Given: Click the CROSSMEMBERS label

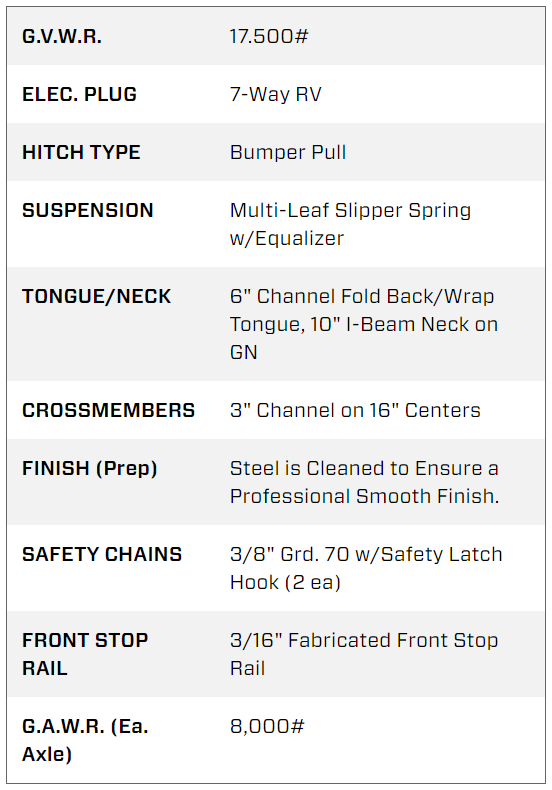Looking at the screenshot, I should 108,410.
